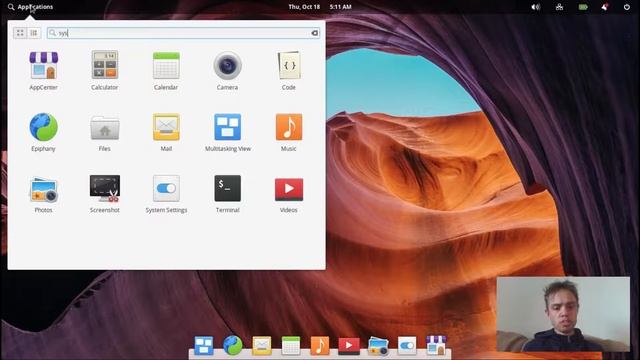
Task: Open the notifications indicator
Action: (604, 7)
